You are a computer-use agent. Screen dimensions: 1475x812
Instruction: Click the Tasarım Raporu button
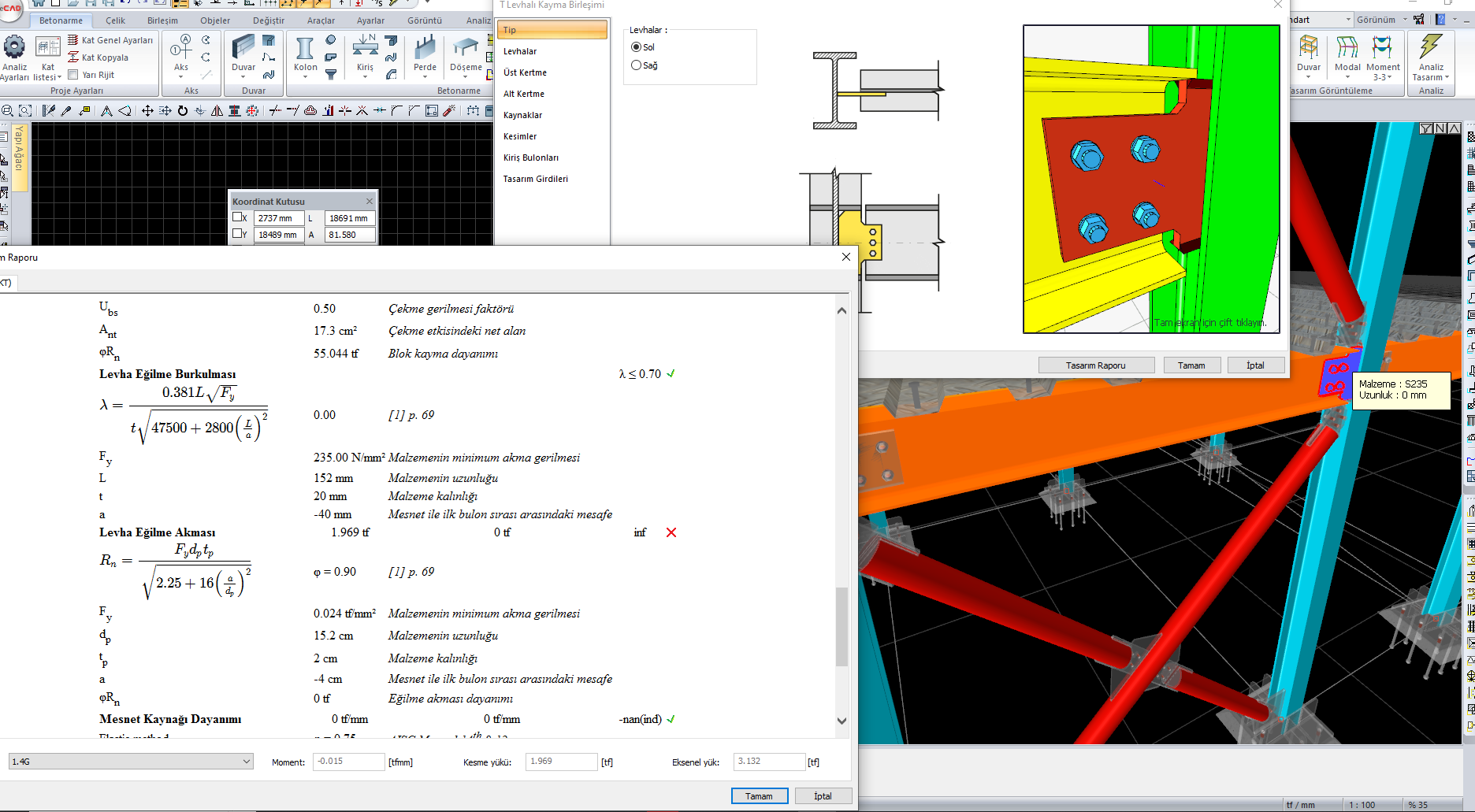click(1096, 365)
